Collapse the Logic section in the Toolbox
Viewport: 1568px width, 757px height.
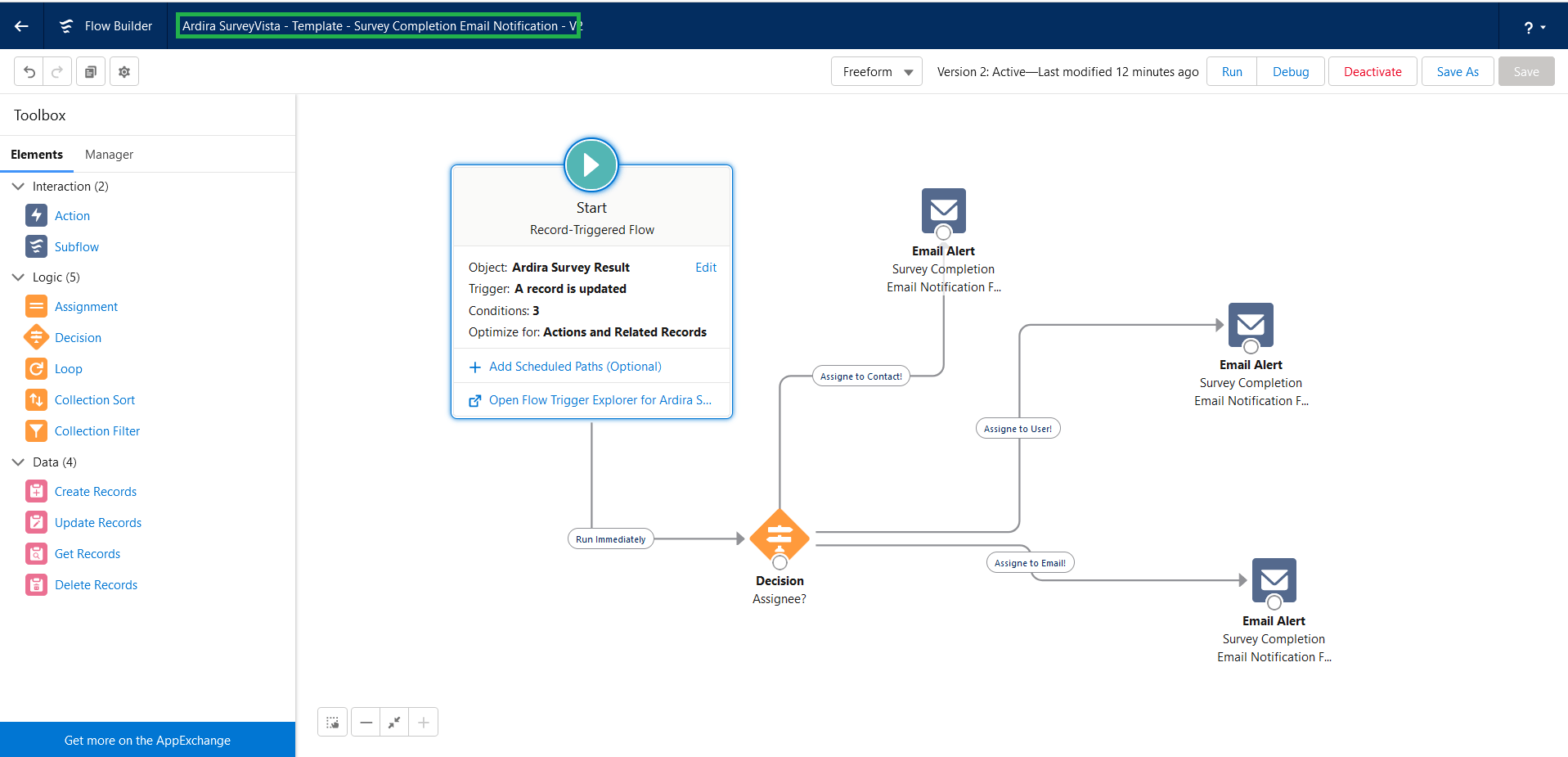coord(18,277)
